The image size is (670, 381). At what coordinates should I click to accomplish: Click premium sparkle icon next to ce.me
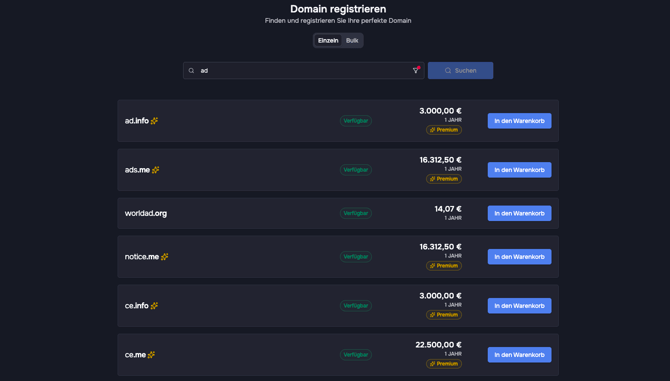tap(151, 355)
